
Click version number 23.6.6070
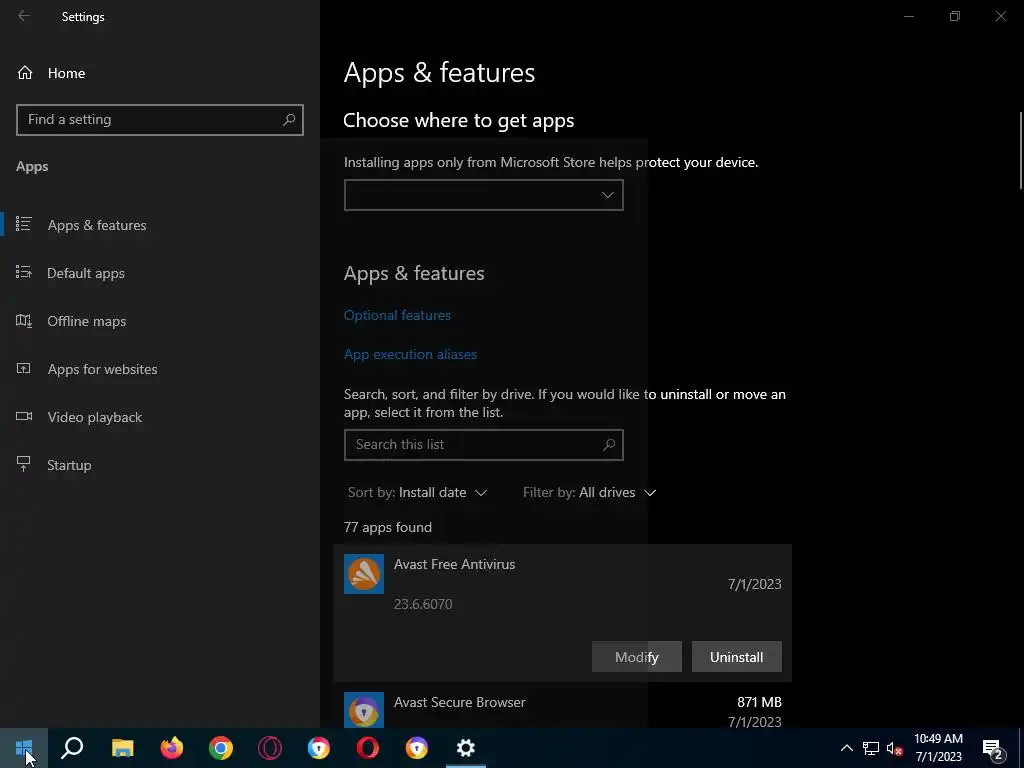pos(423,604)
